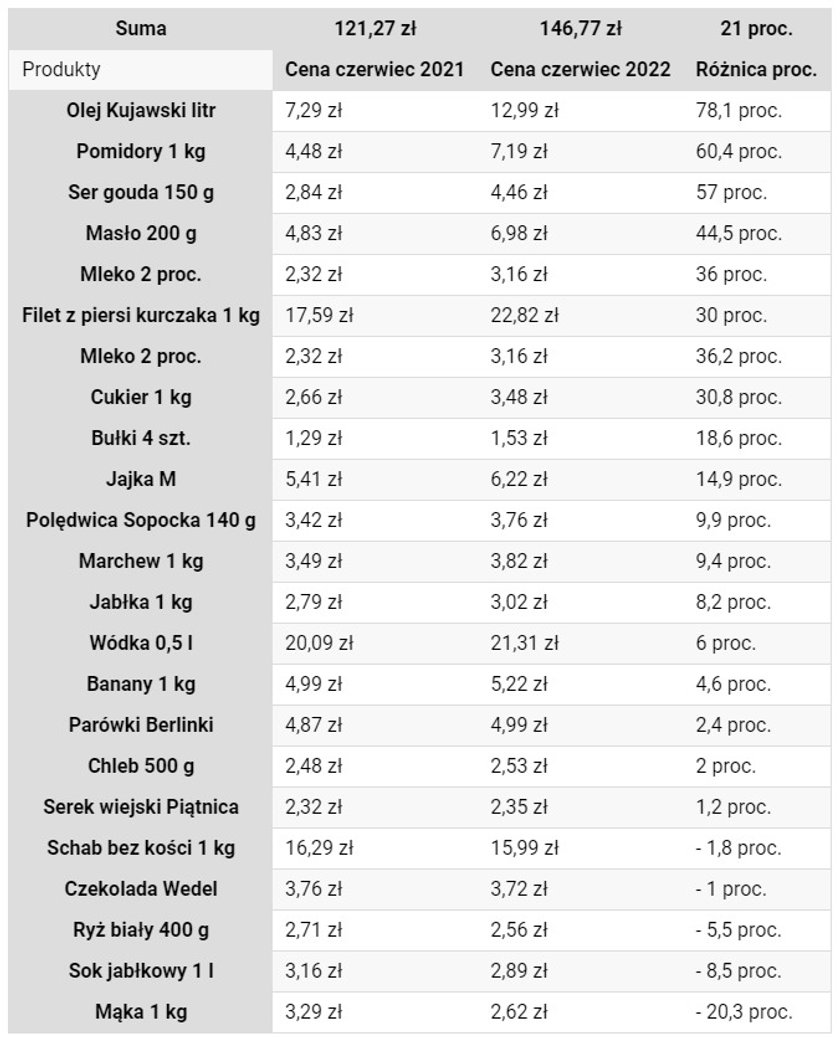The image size is (840, 1038).
Task: Select the Ser gouda 150 g product cell
Action: pos(141,193)
